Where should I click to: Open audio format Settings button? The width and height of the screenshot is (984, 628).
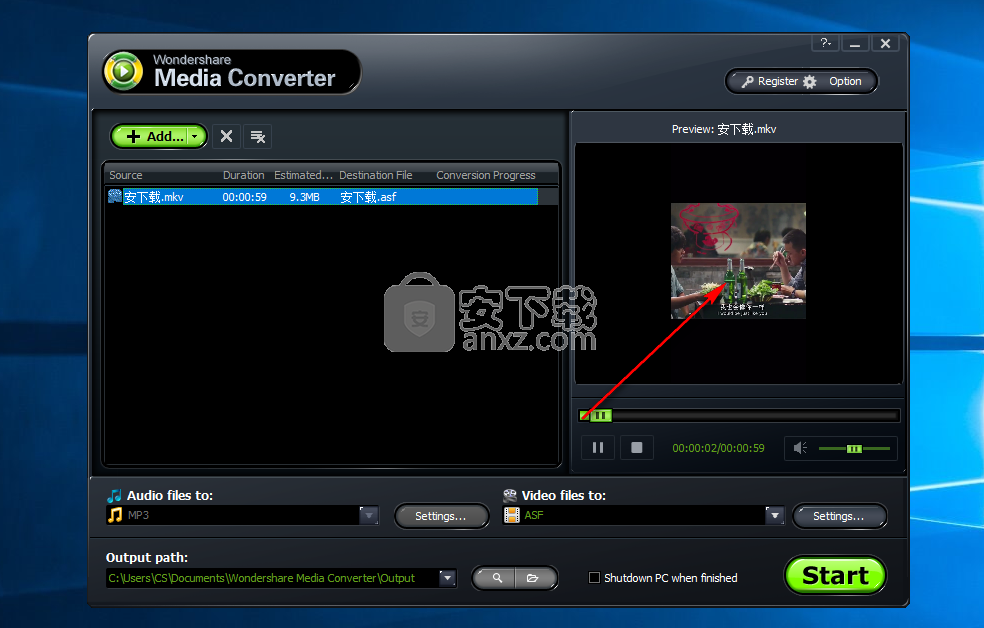click(441, 516)
